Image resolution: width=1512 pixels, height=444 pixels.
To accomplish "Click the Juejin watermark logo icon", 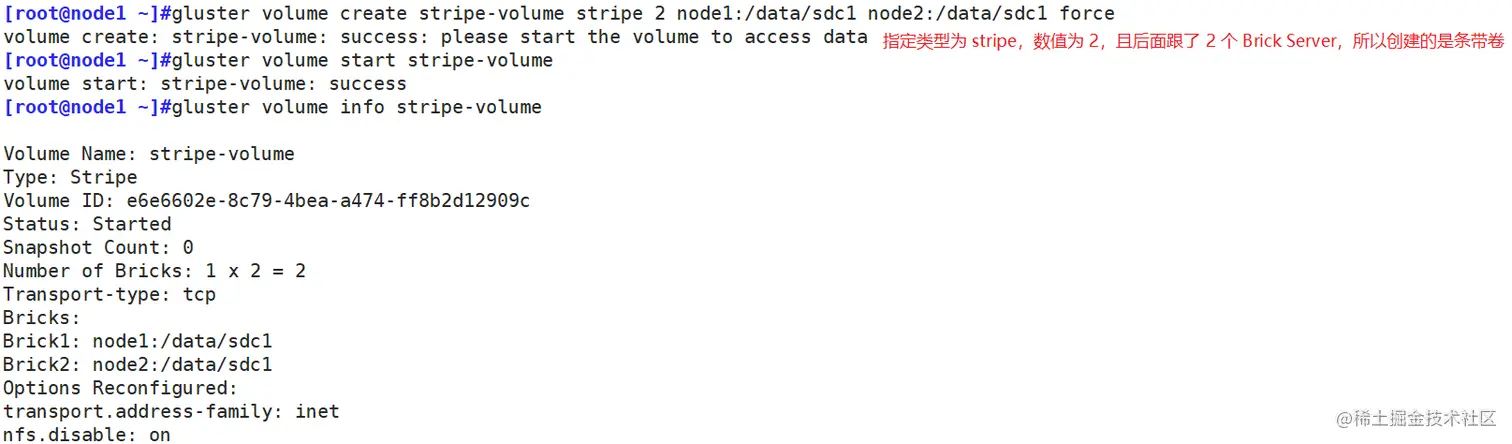I will pyautogui.click(x=1344, y=418).
